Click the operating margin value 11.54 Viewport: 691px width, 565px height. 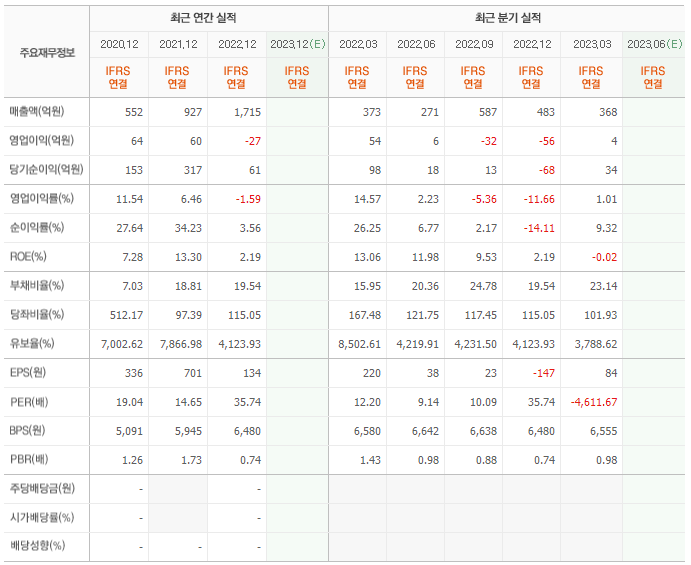click(130, 199)
